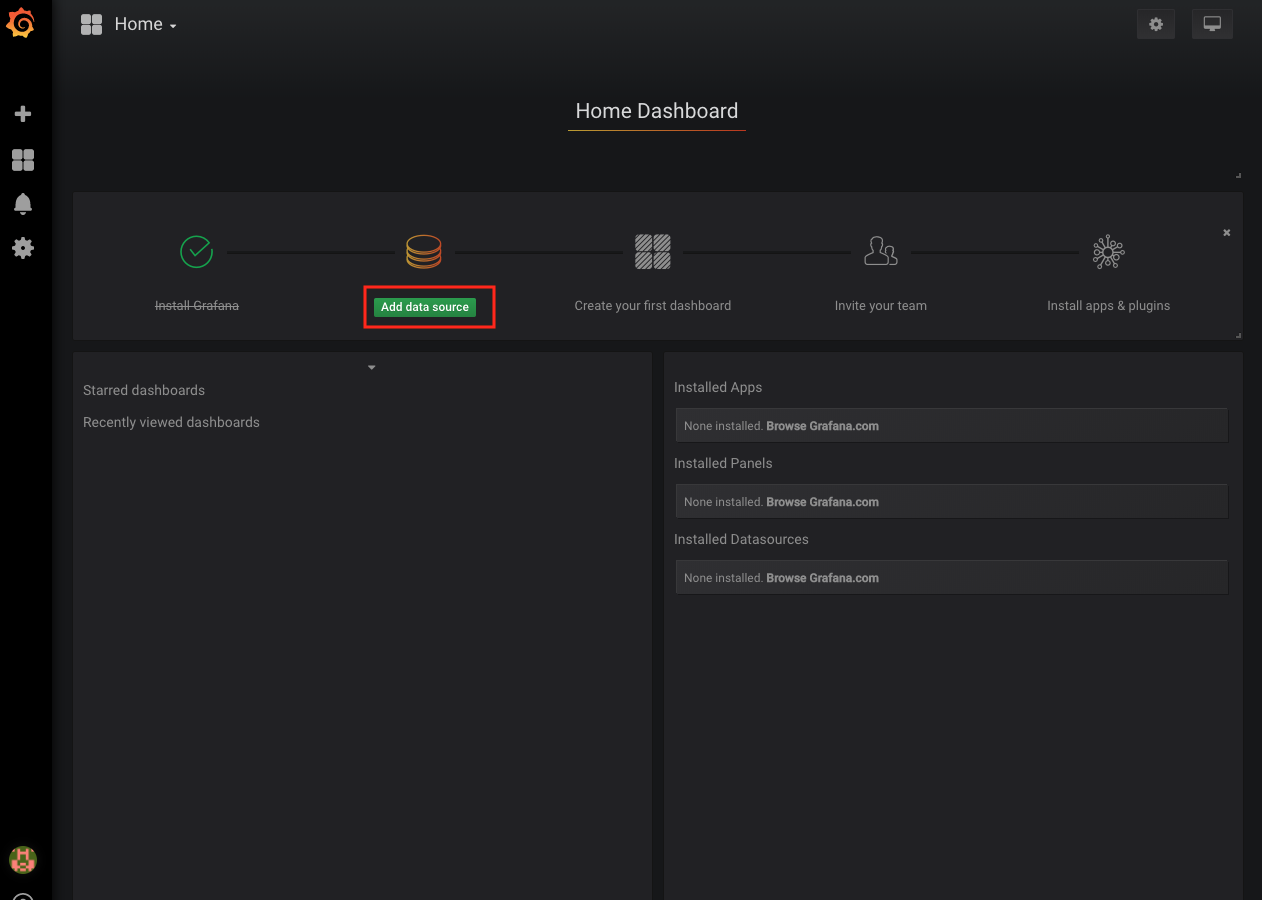Open Create your first dashboard link
1262x900 pixels.
coord(653,306)
